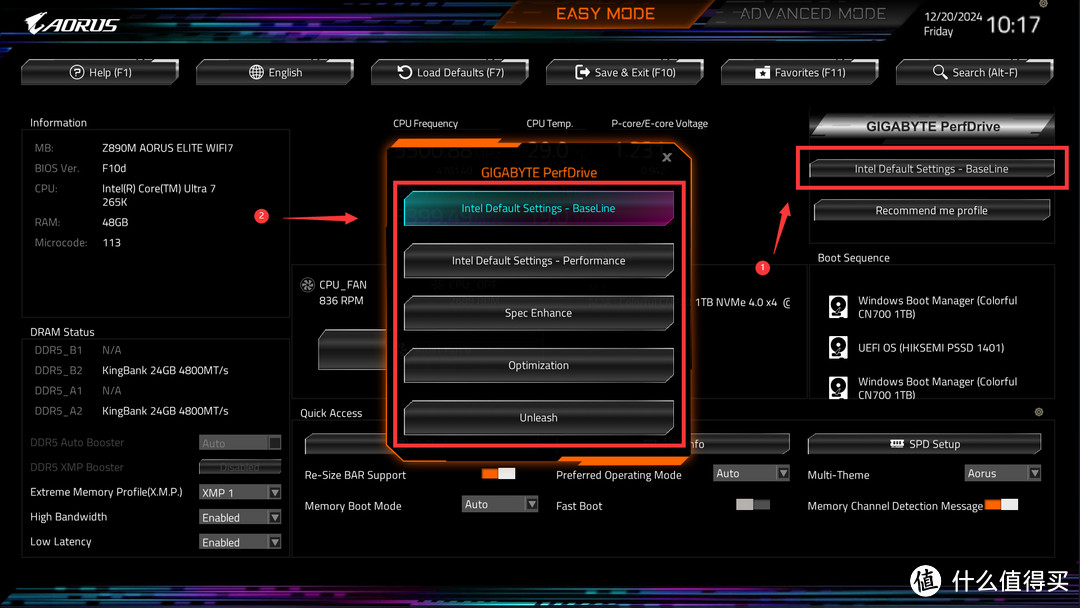1080x608 pixels.
Task: Select the Easy Mode tab
Action: coord(605,14)
